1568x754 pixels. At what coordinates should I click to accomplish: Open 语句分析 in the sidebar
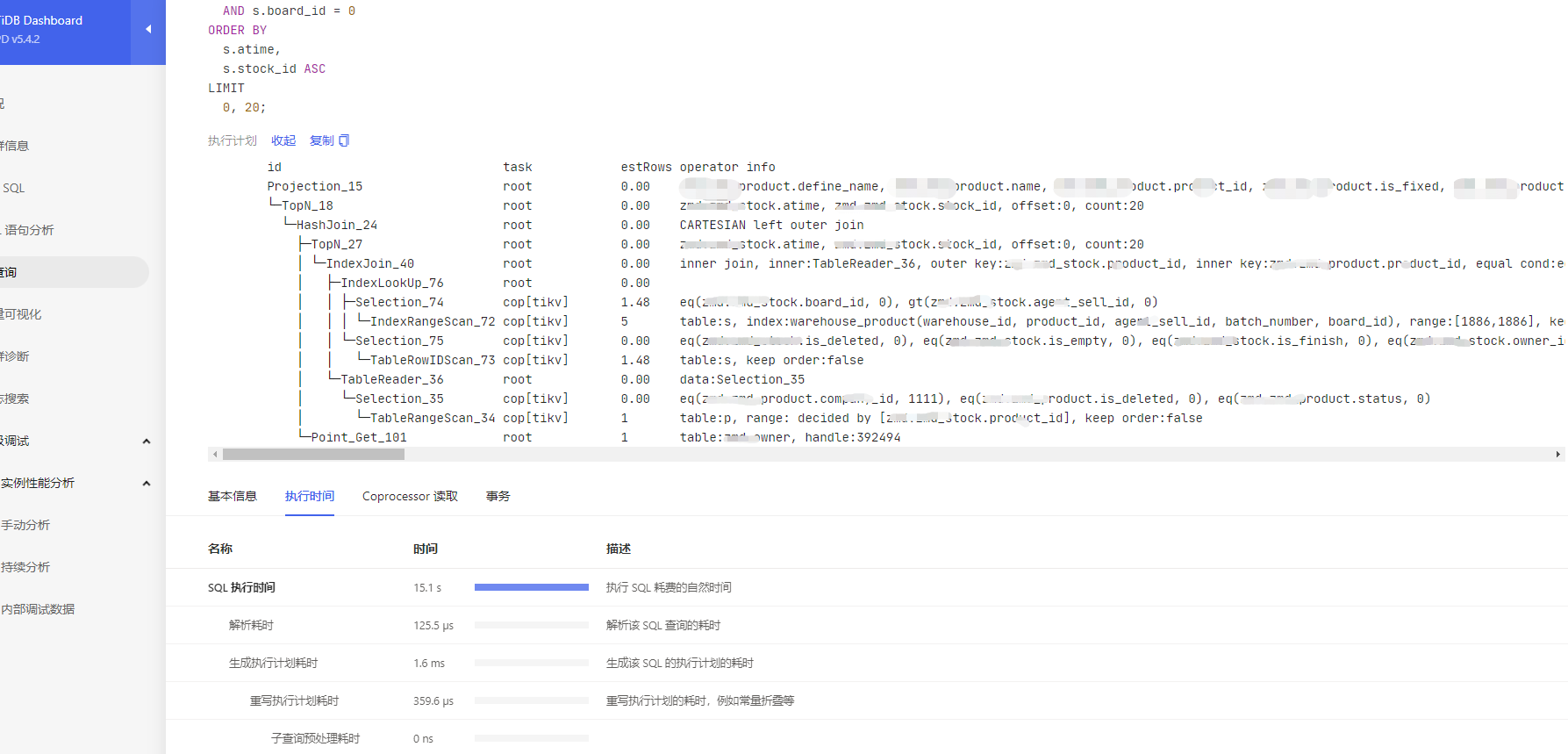[x=29, y=230]
